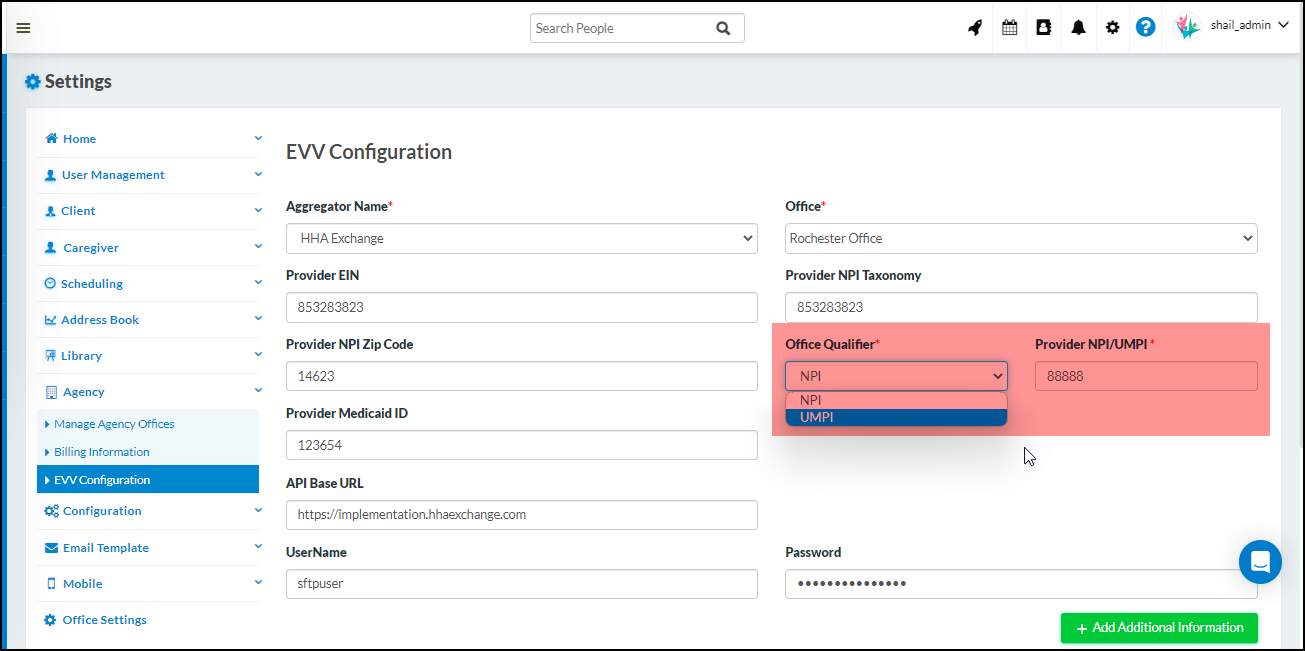Expand the Scheduling sidebar menu
The width and height of the screenshot is (1305, 651).
click(x=148, y=284)
